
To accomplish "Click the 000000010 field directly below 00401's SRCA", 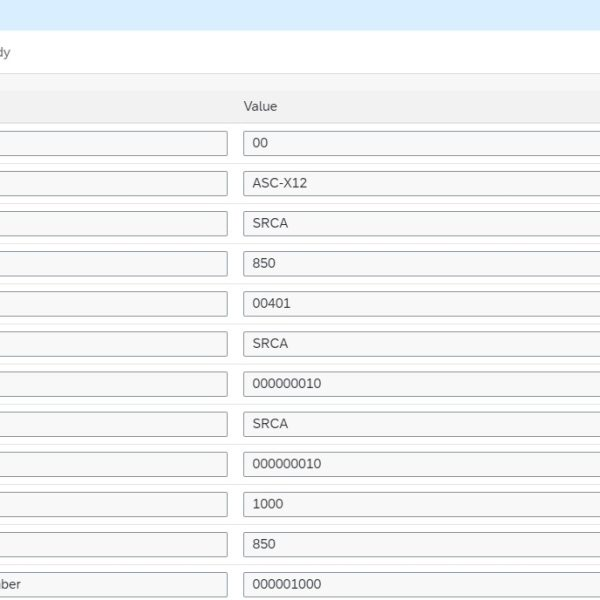I will tap(420, 383).
